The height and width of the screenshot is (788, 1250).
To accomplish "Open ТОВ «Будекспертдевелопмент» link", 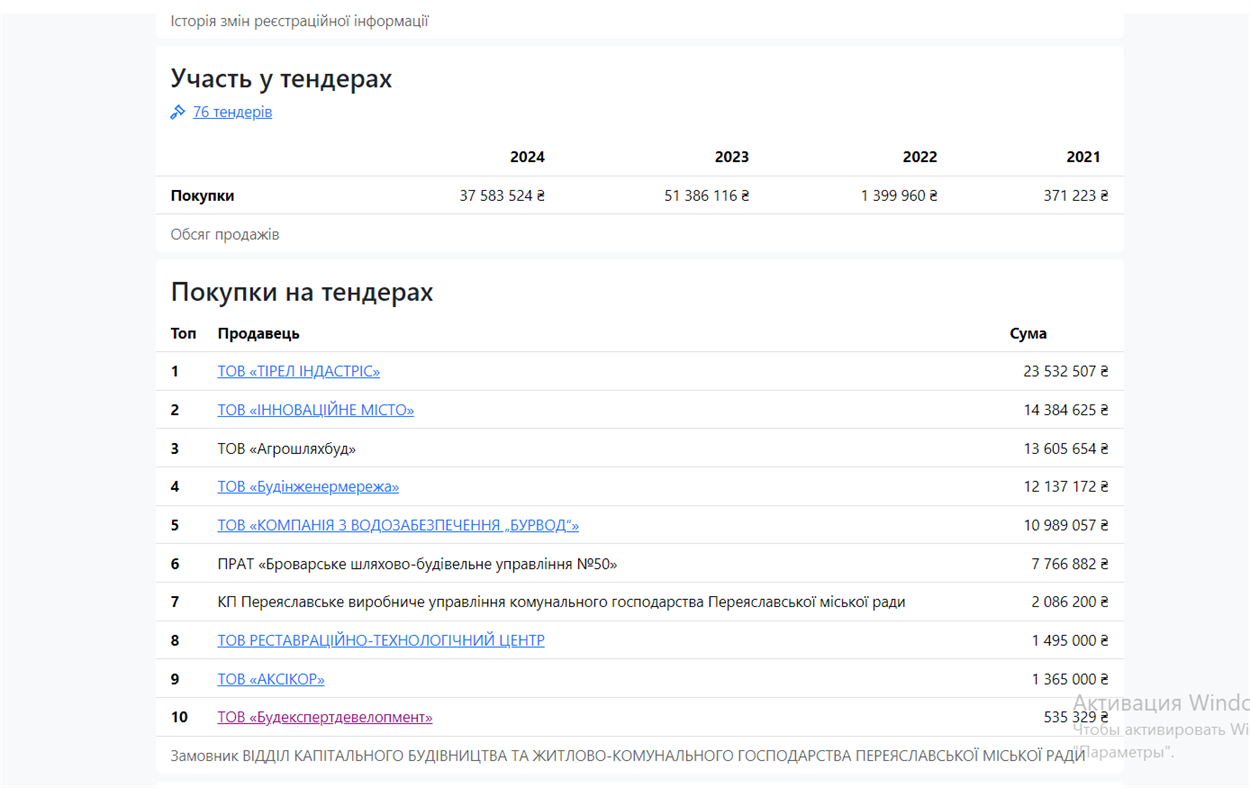I will [325, 717].
